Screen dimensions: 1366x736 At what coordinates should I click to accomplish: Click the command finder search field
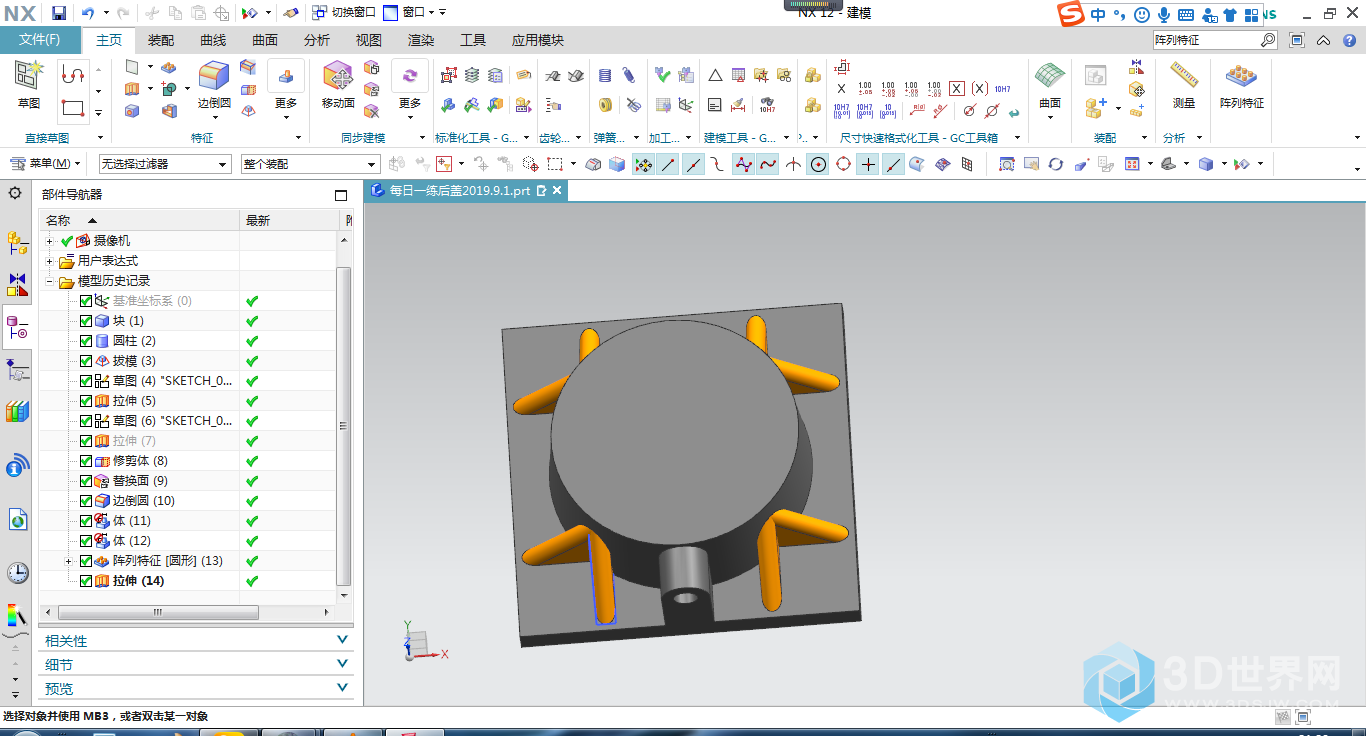[x=1205, y=40]
